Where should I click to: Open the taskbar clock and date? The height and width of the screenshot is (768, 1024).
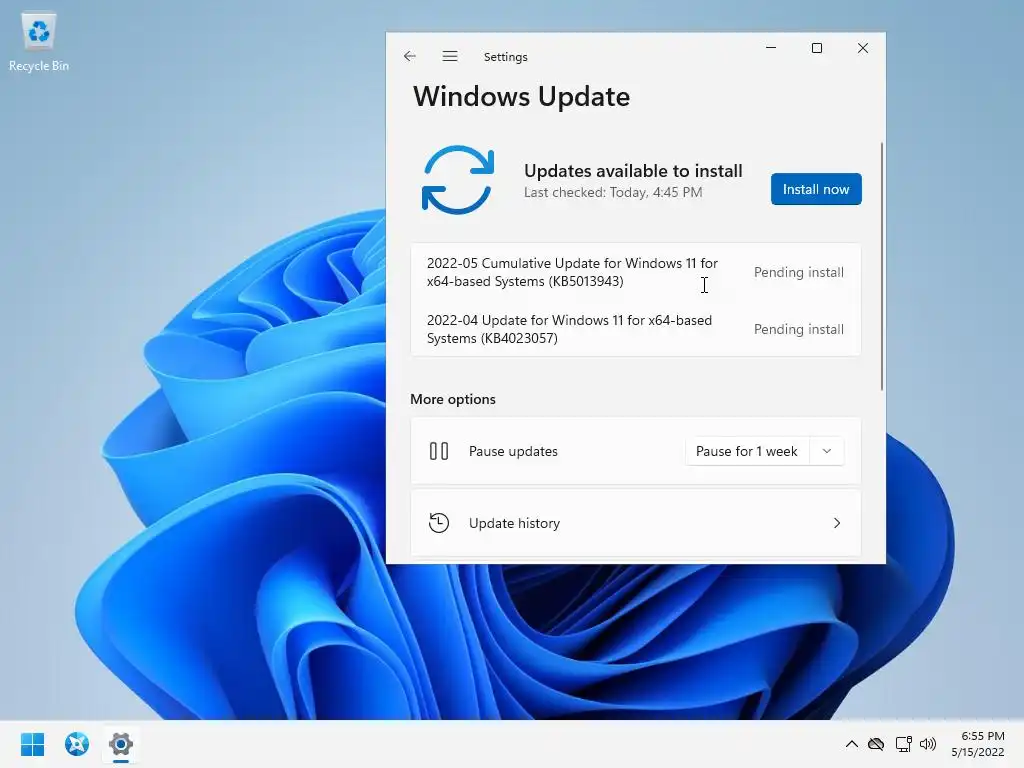[x=978, y=744]
